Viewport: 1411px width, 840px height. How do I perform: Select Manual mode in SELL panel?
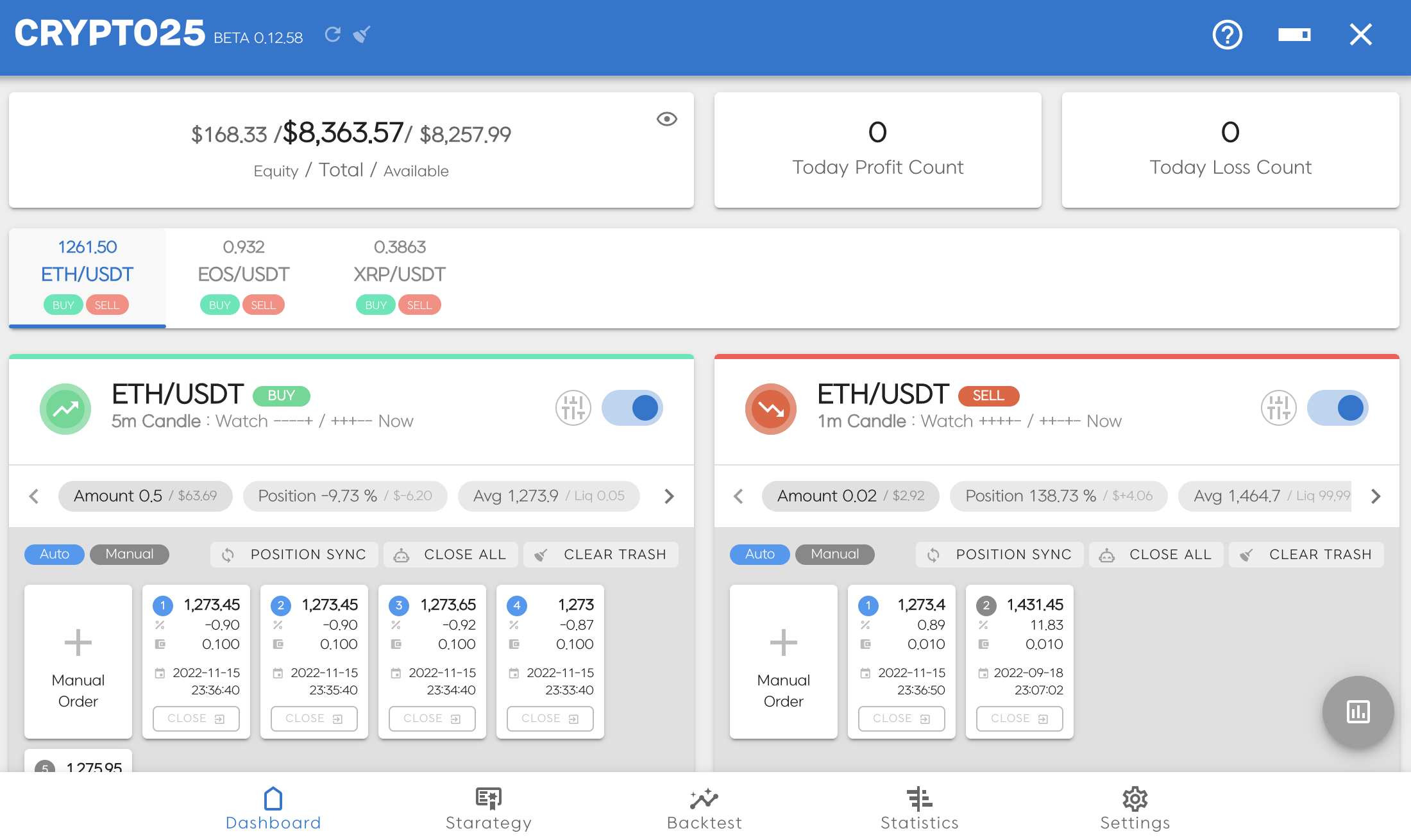click(835, 554)
